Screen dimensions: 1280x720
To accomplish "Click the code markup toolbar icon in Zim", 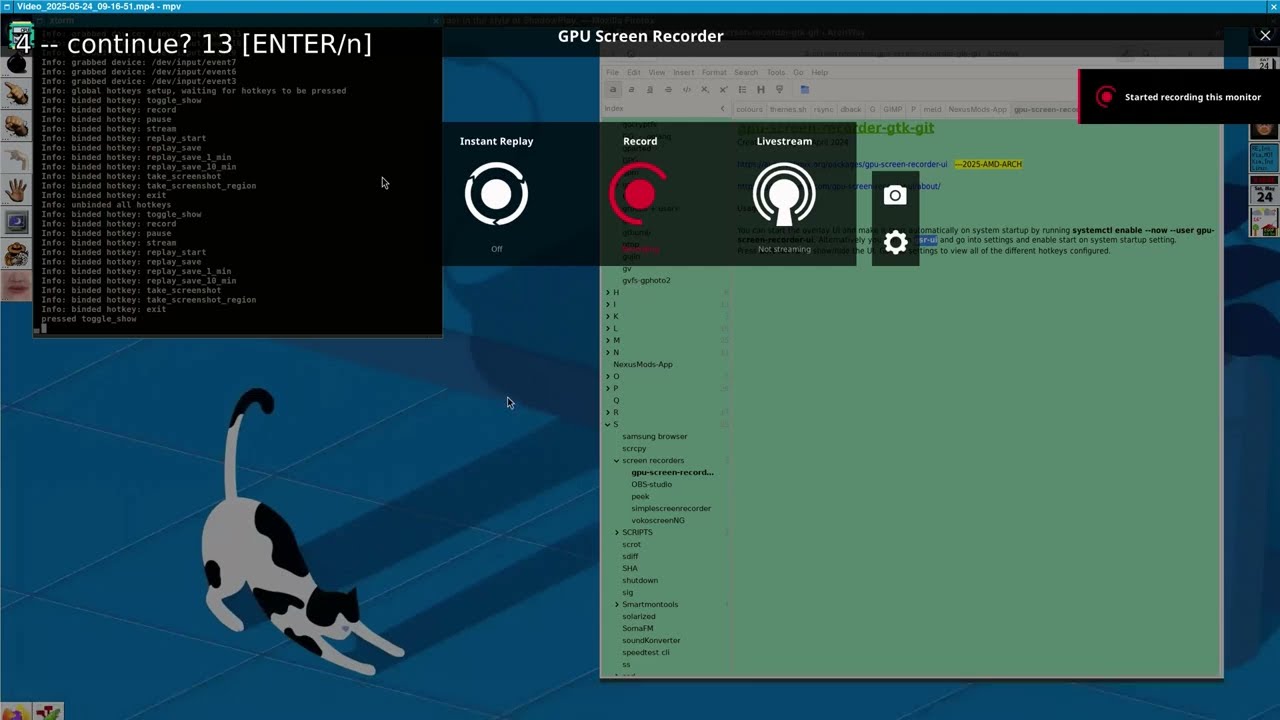I will click(x=687, y=89).
